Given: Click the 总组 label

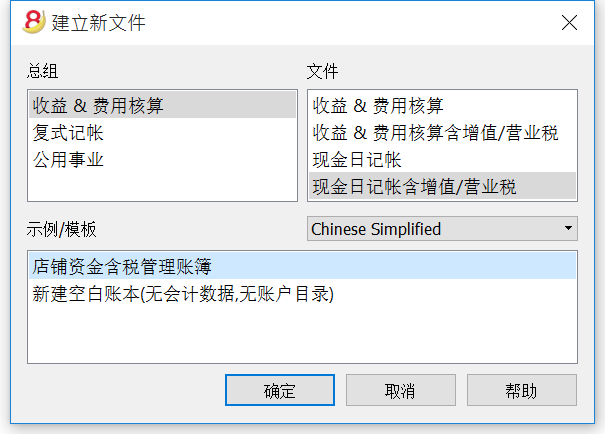Looking at the screenshot, I should pyautogui.click(x=42, y=71).
